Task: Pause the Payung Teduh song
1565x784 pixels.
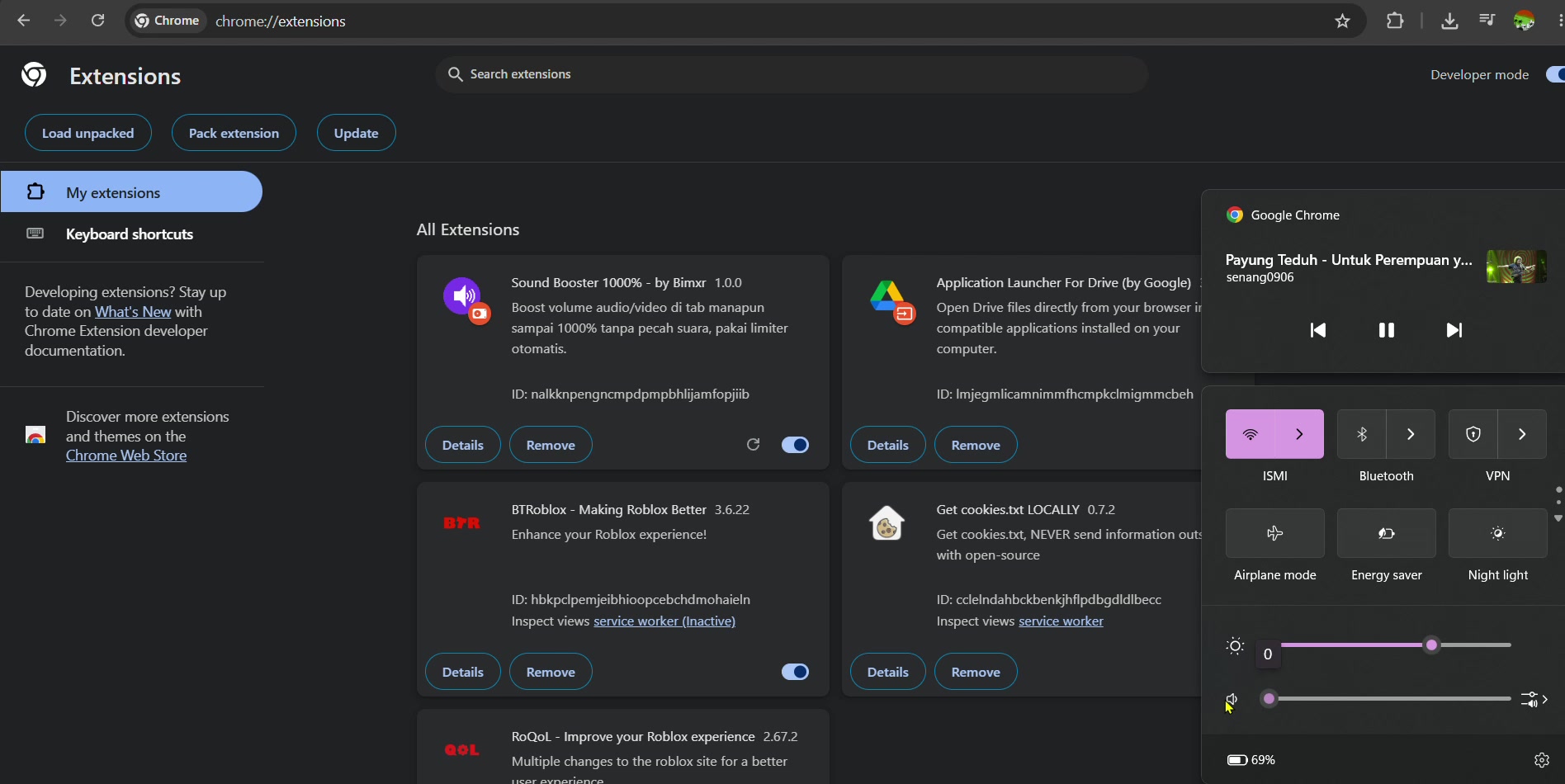Action: 1387,330
